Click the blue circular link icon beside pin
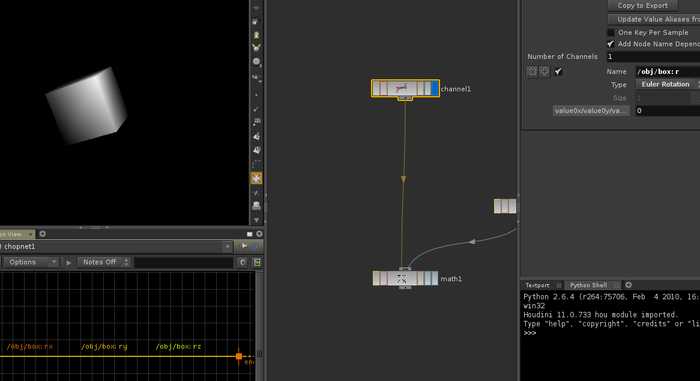The width and height of the screenshot is (700, 381). click(x=256, y=246)
